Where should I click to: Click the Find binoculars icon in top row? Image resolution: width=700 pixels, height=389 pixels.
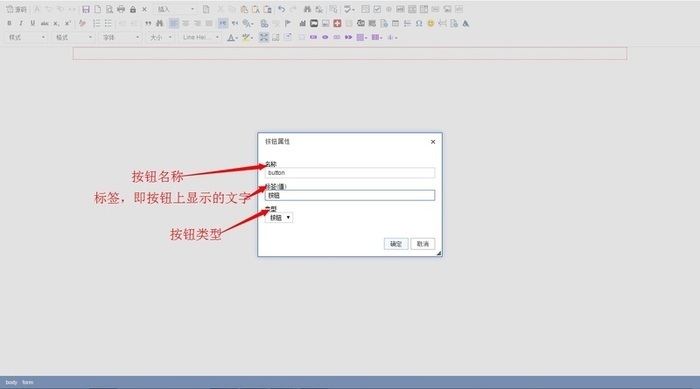point(307,9)
